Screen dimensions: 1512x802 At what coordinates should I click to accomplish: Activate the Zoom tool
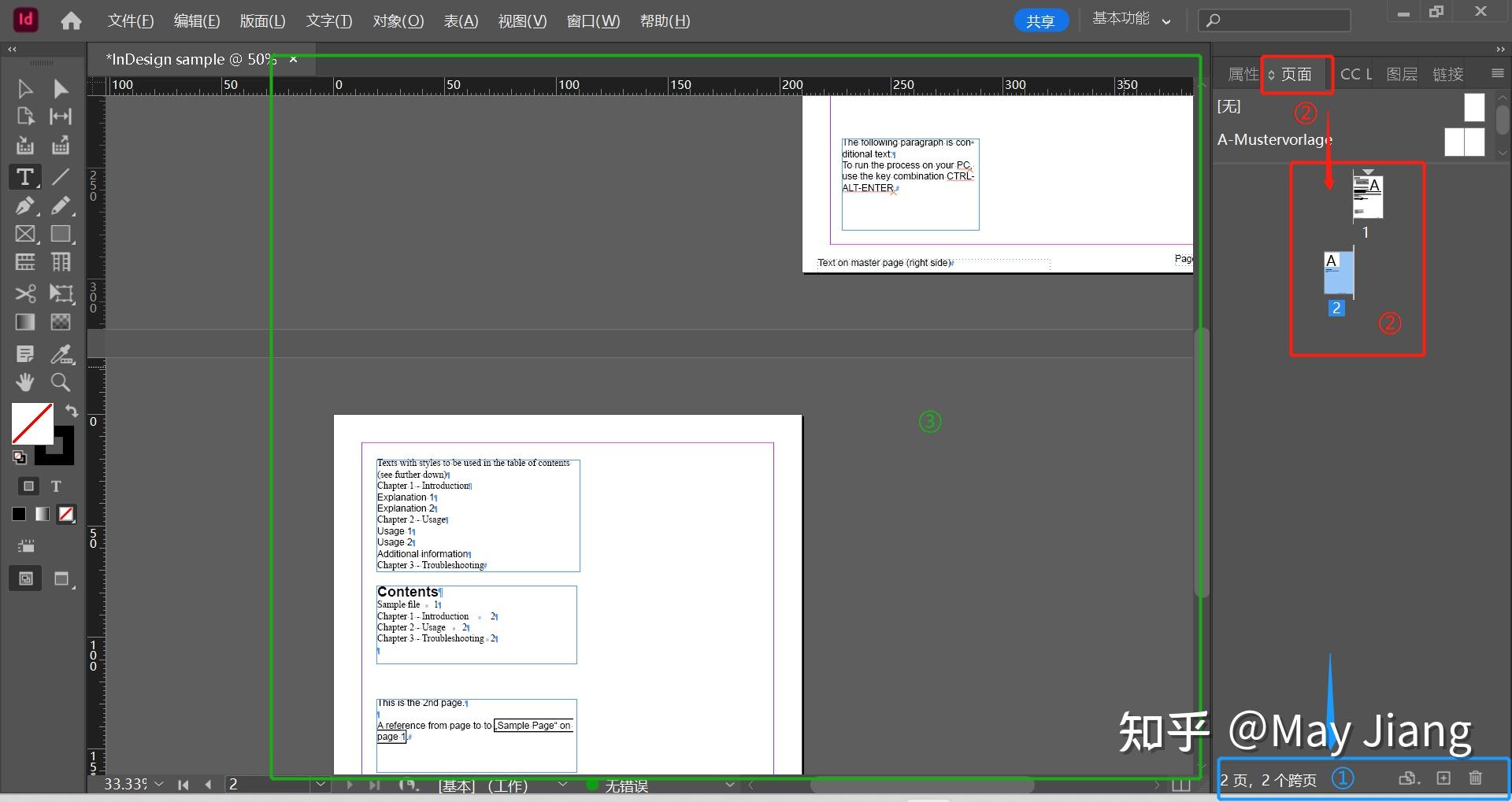click(61, 383)
